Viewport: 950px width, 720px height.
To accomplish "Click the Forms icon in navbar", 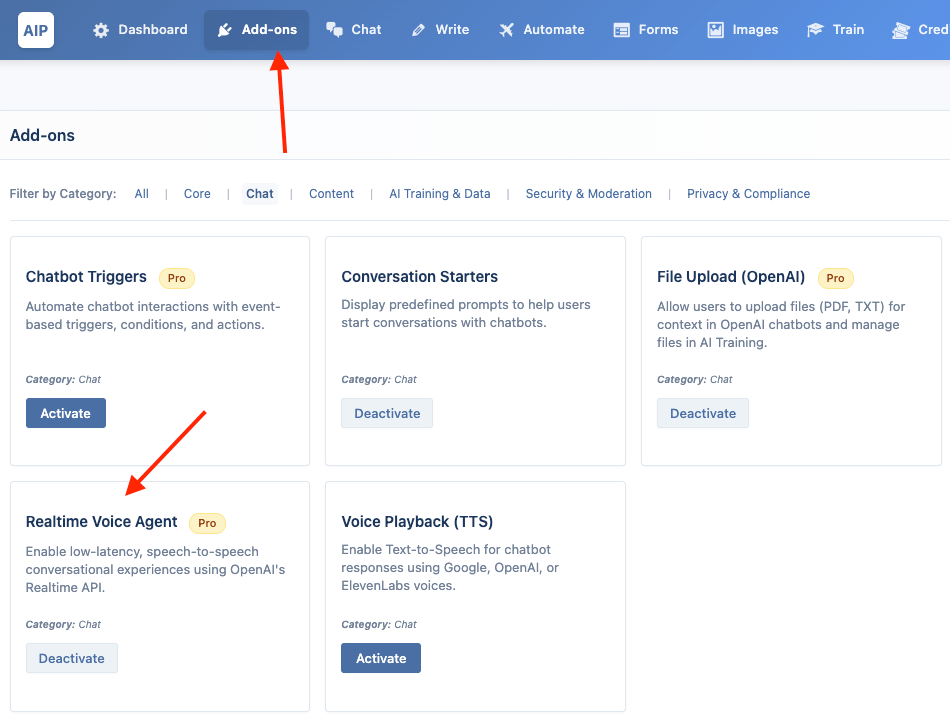I will (622, 30).
